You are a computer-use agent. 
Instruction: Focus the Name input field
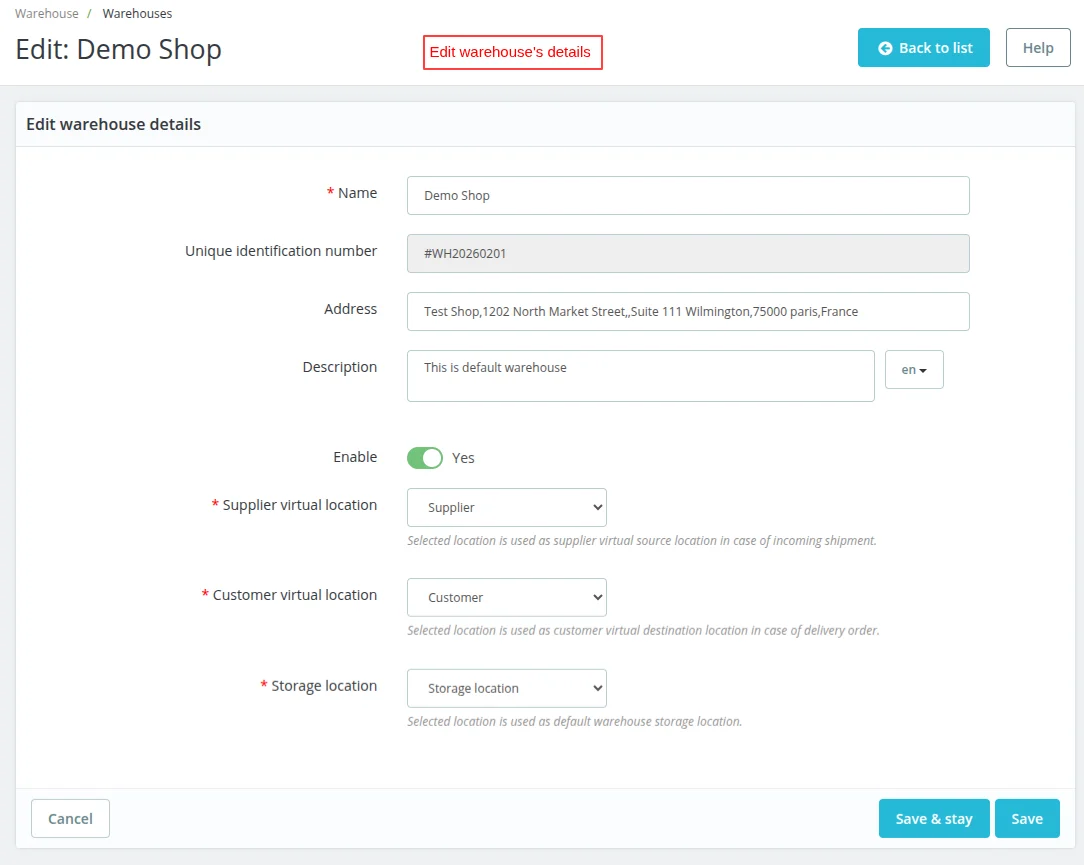pyautogui.click(x=688, y=196)
